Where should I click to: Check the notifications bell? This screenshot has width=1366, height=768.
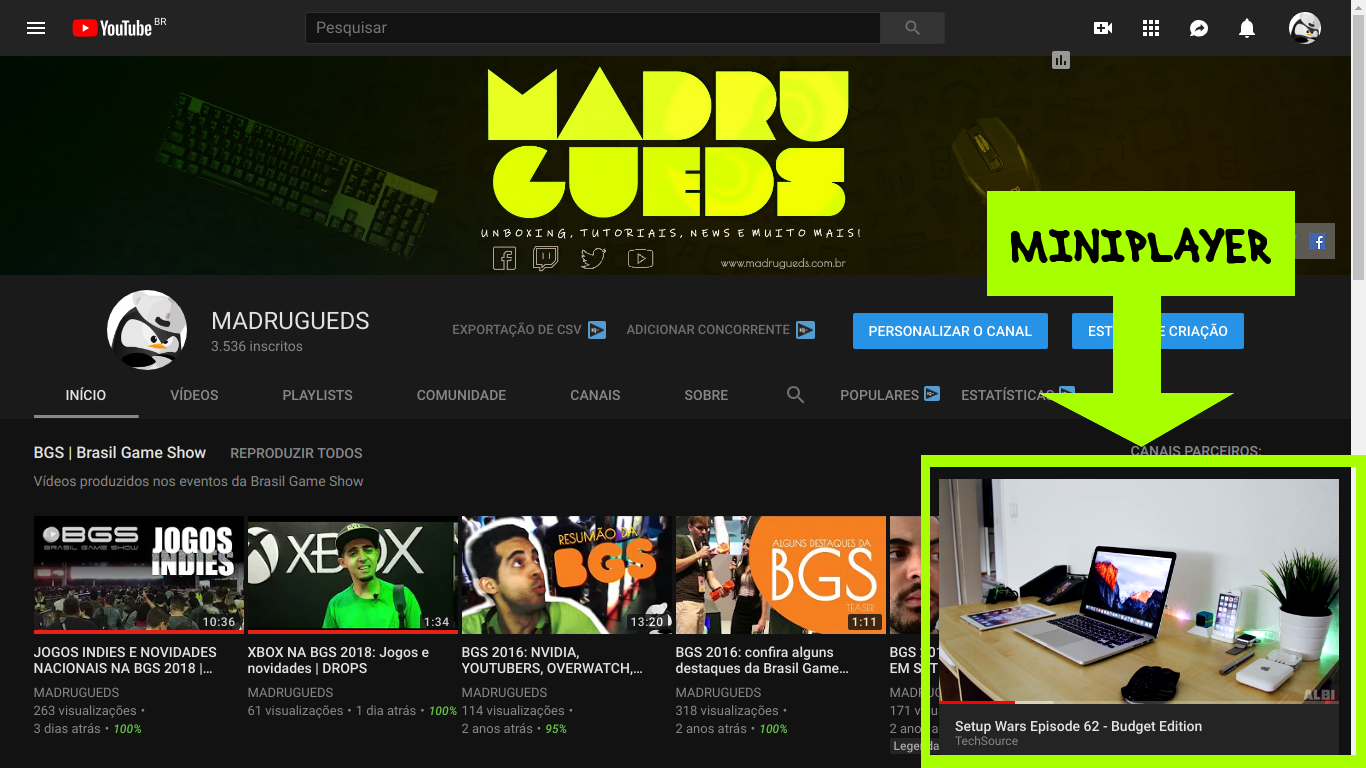[x=1246, y=27]
